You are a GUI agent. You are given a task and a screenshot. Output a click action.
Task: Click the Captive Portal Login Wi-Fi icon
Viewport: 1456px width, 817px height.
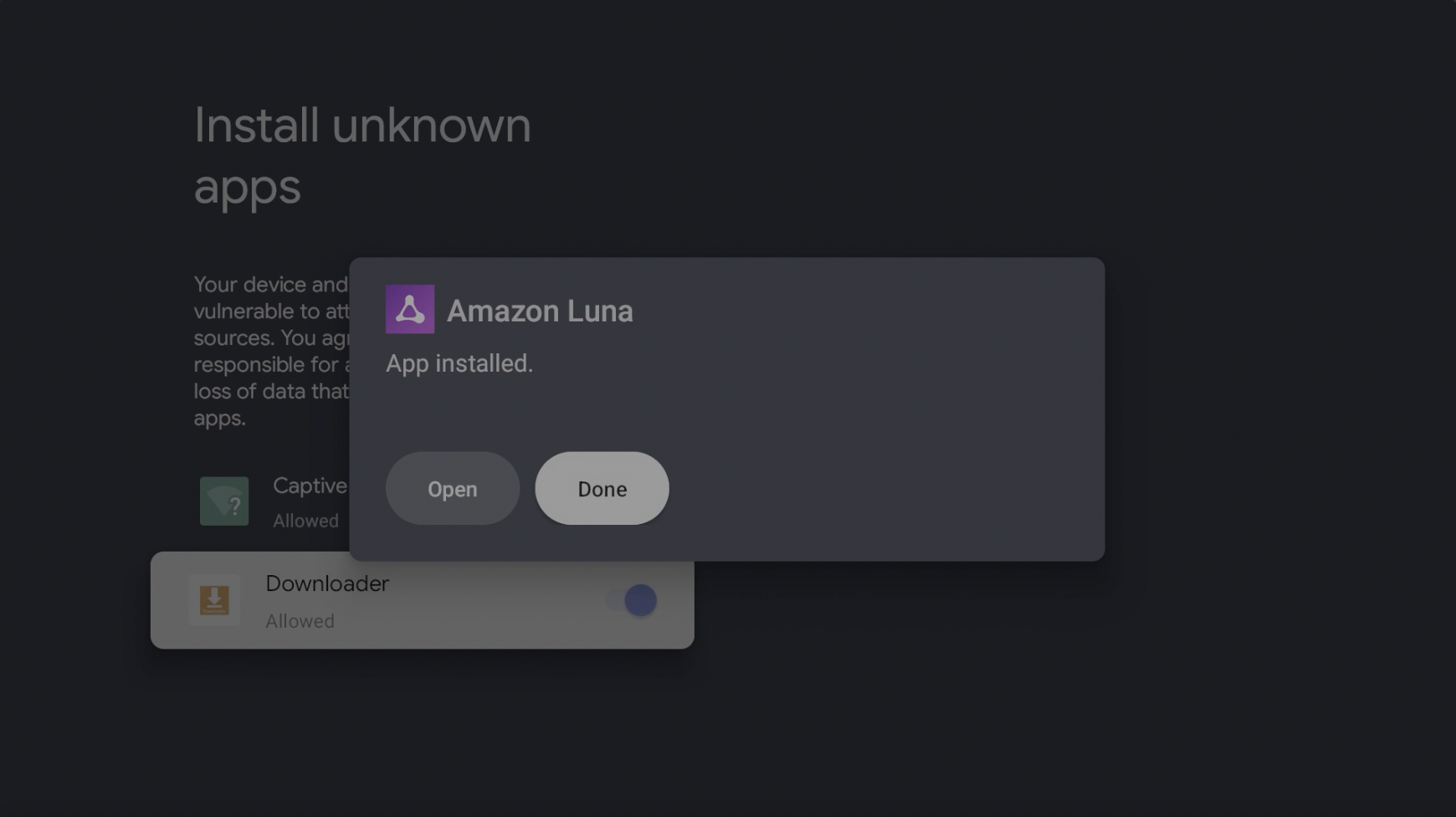pyautogui.click(x=223, y=502)
